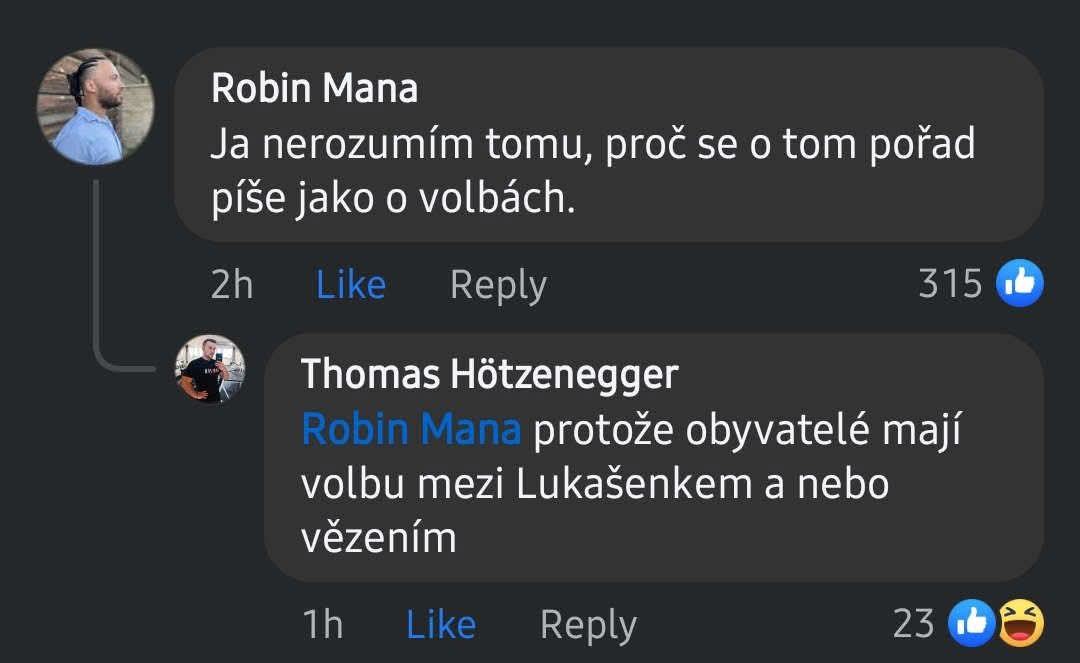View the 315 reactions count
Viewport: 1080px width, 663px height.
click(950, 284)
